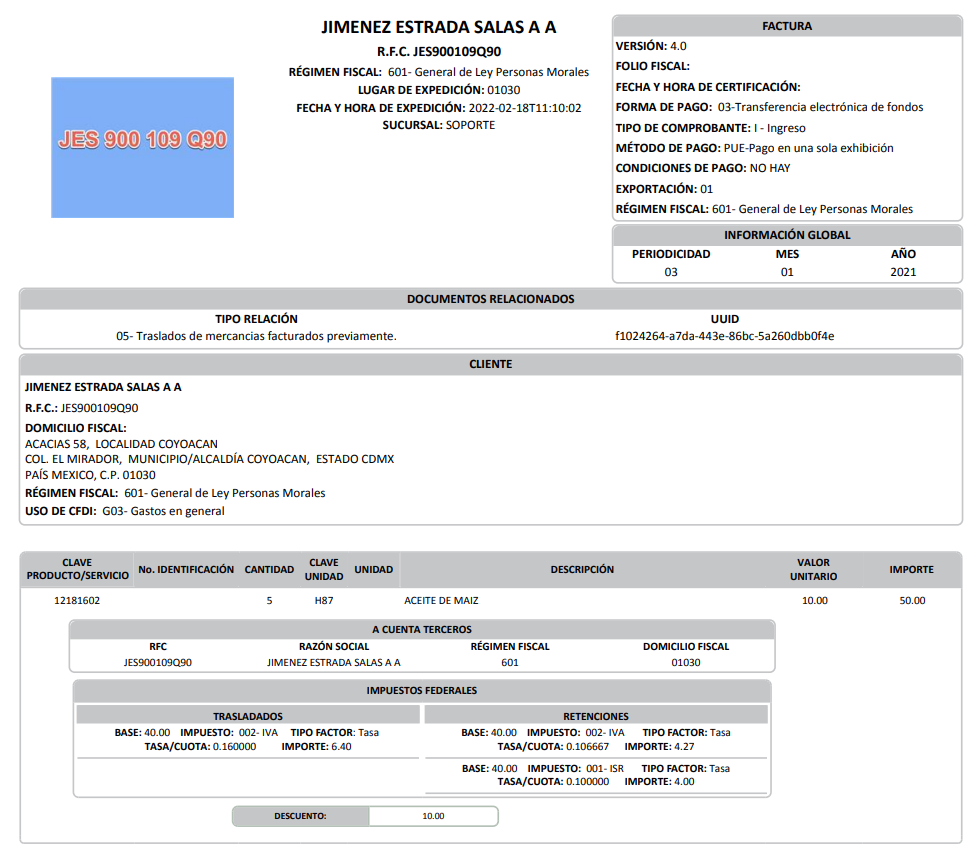Click third-party RÉGIMEN FISCAL value 601
The image size is (979, 844).
coord(510,662)
